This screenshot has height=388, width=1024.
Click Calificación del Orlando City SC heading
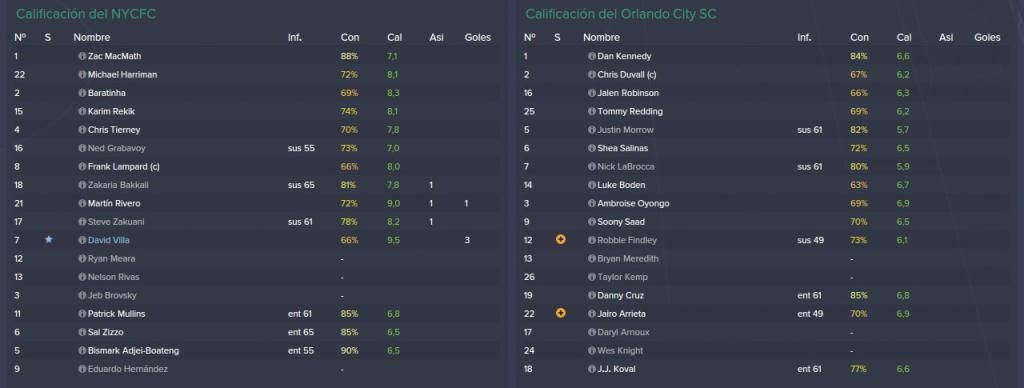621,14
